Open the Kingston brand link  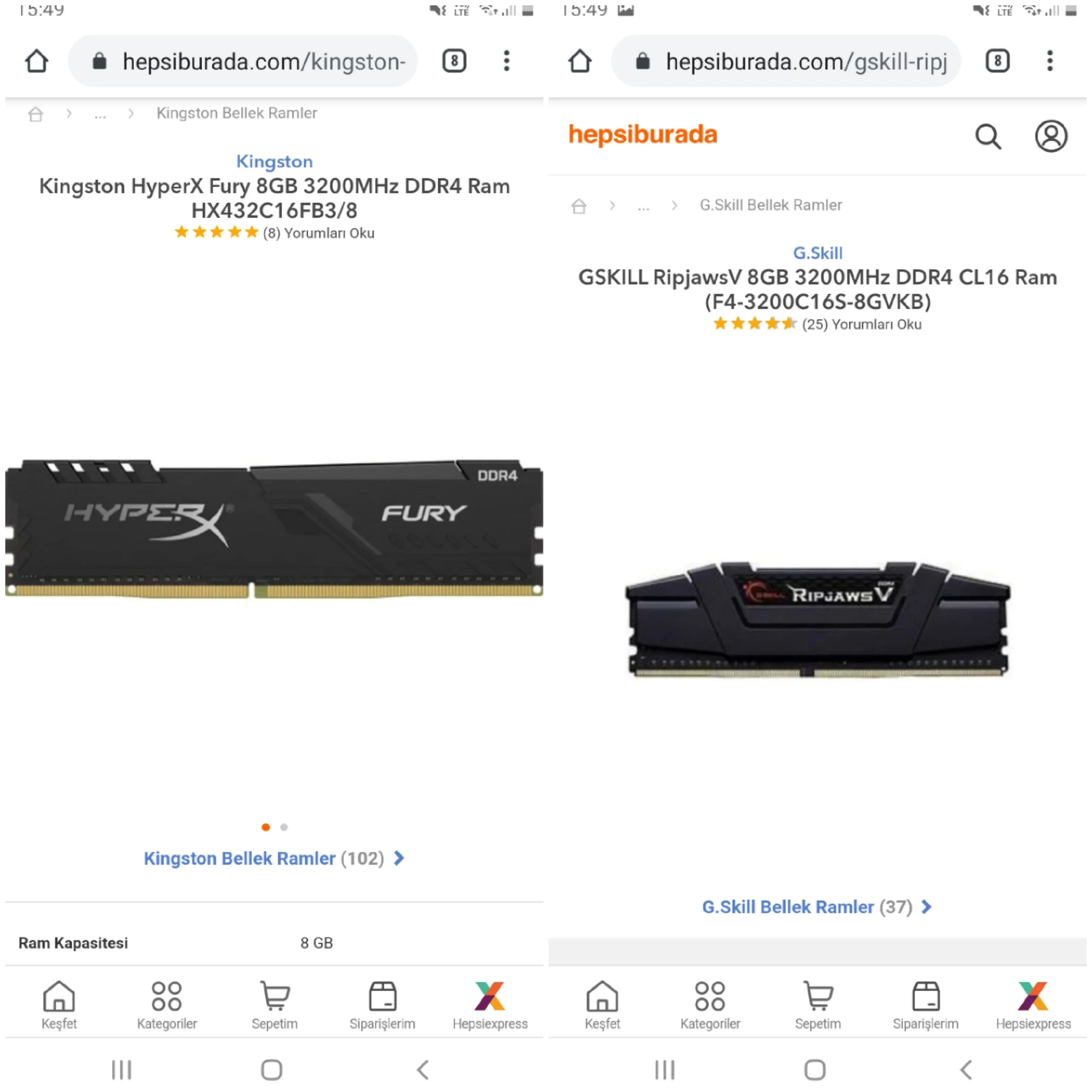[x=274, y=162]
